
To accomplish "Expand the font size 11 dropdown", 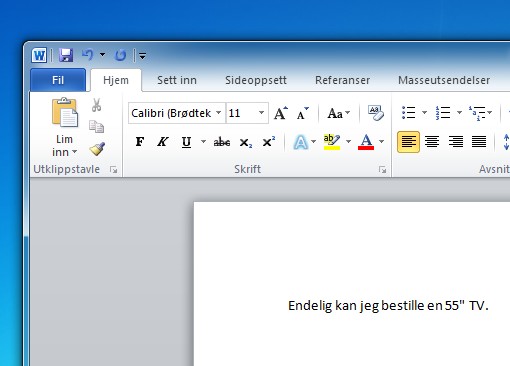I will point(262,113).
